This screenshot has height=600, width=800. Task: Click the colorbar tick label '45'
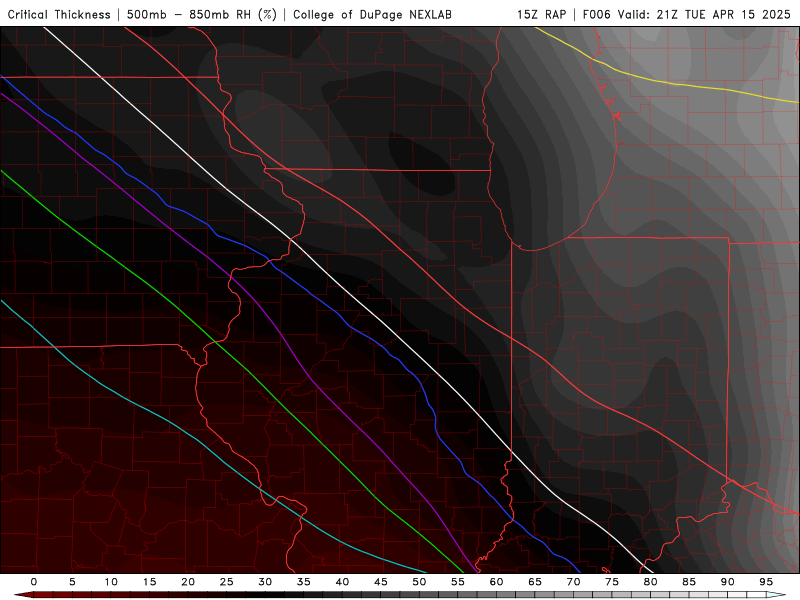(381, 582)
